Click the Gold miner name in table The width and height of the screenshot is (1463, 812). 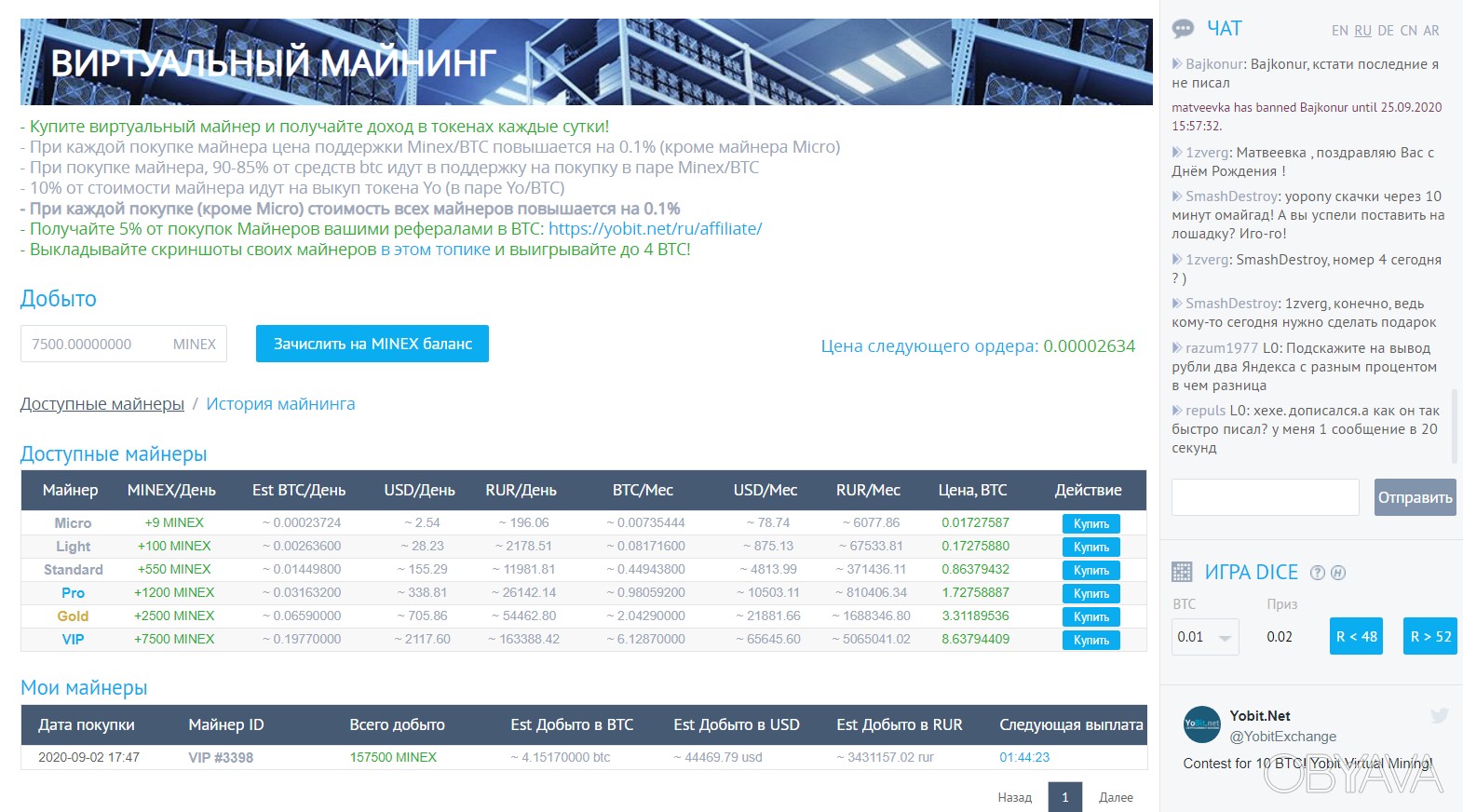coord(73,616)
